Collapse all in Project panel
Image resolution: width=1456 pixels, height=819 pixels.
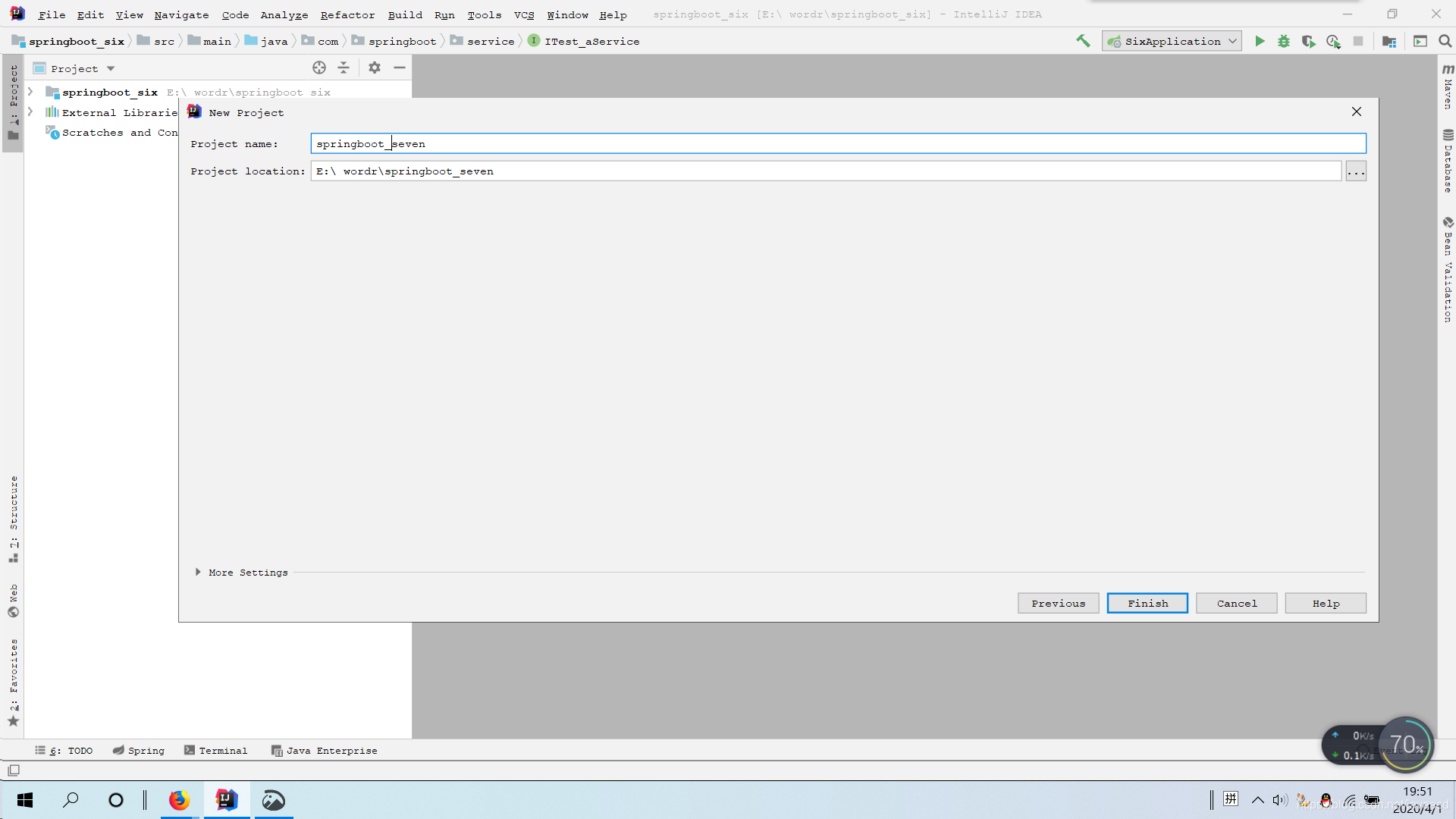click(344, 67)
